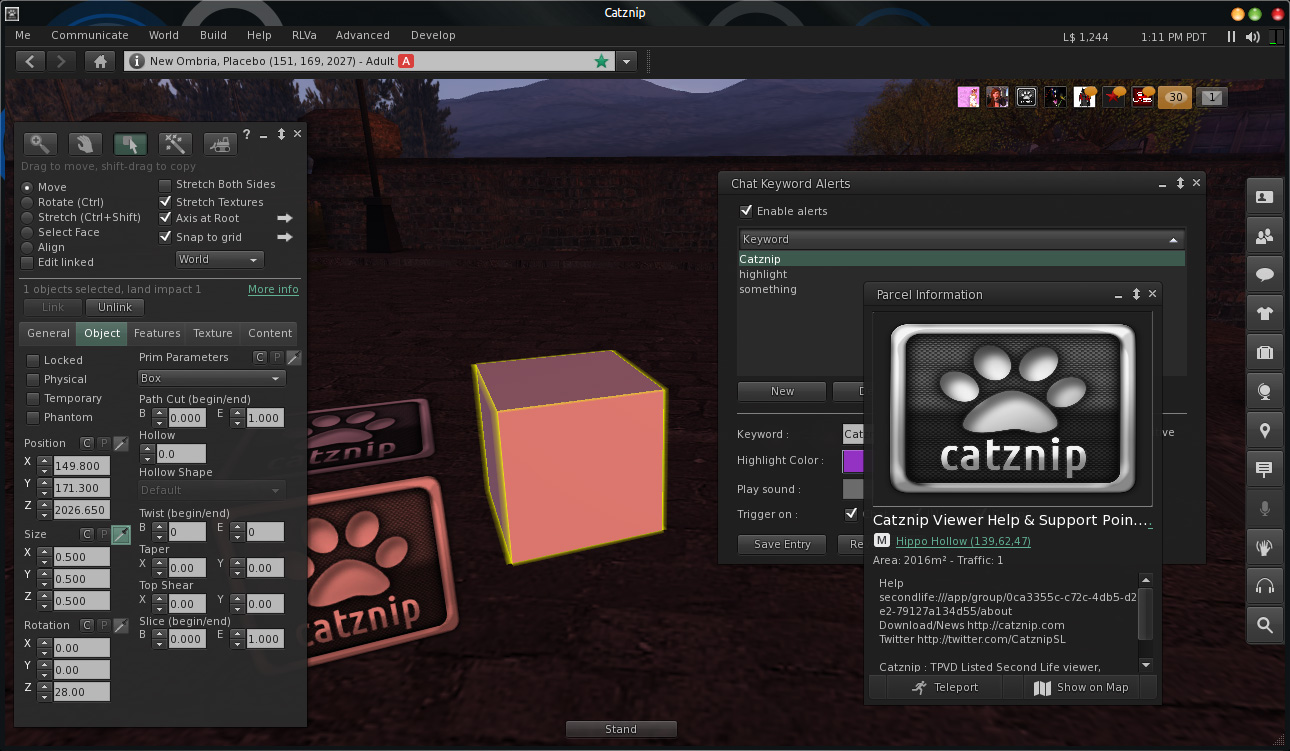Select the Focus (zoom) tool in build panel
The image size is (1290, 751).
click(x=40, y=144)
